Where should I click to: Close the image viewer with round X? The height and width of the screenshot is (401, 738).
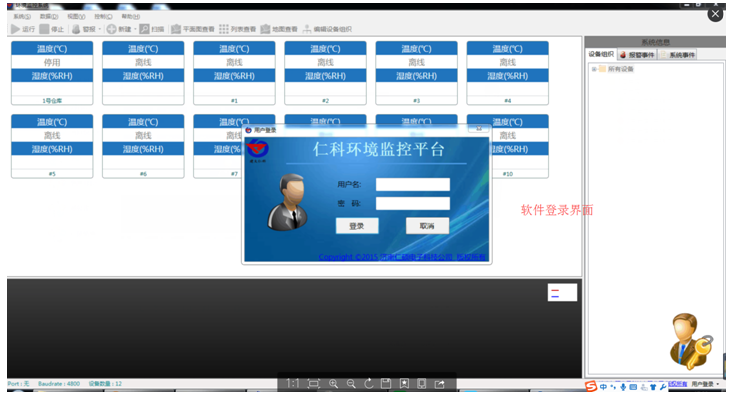(715, 14)
